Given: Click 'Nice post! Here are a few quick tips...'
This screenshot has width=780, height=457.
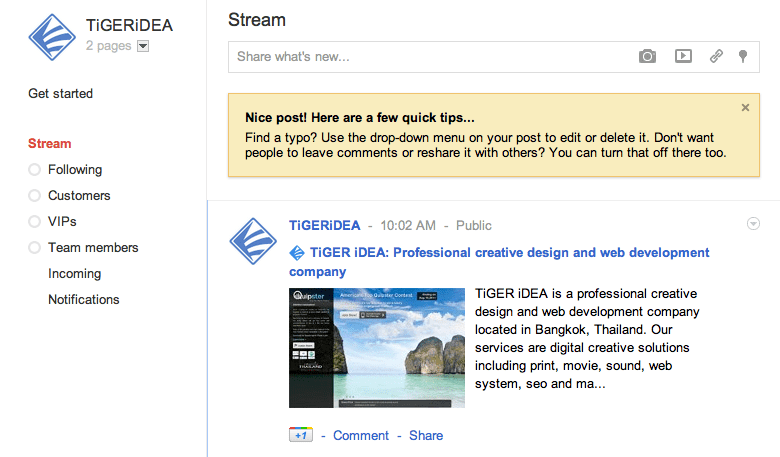Looking at the screenshot, I should coord(360,117).
